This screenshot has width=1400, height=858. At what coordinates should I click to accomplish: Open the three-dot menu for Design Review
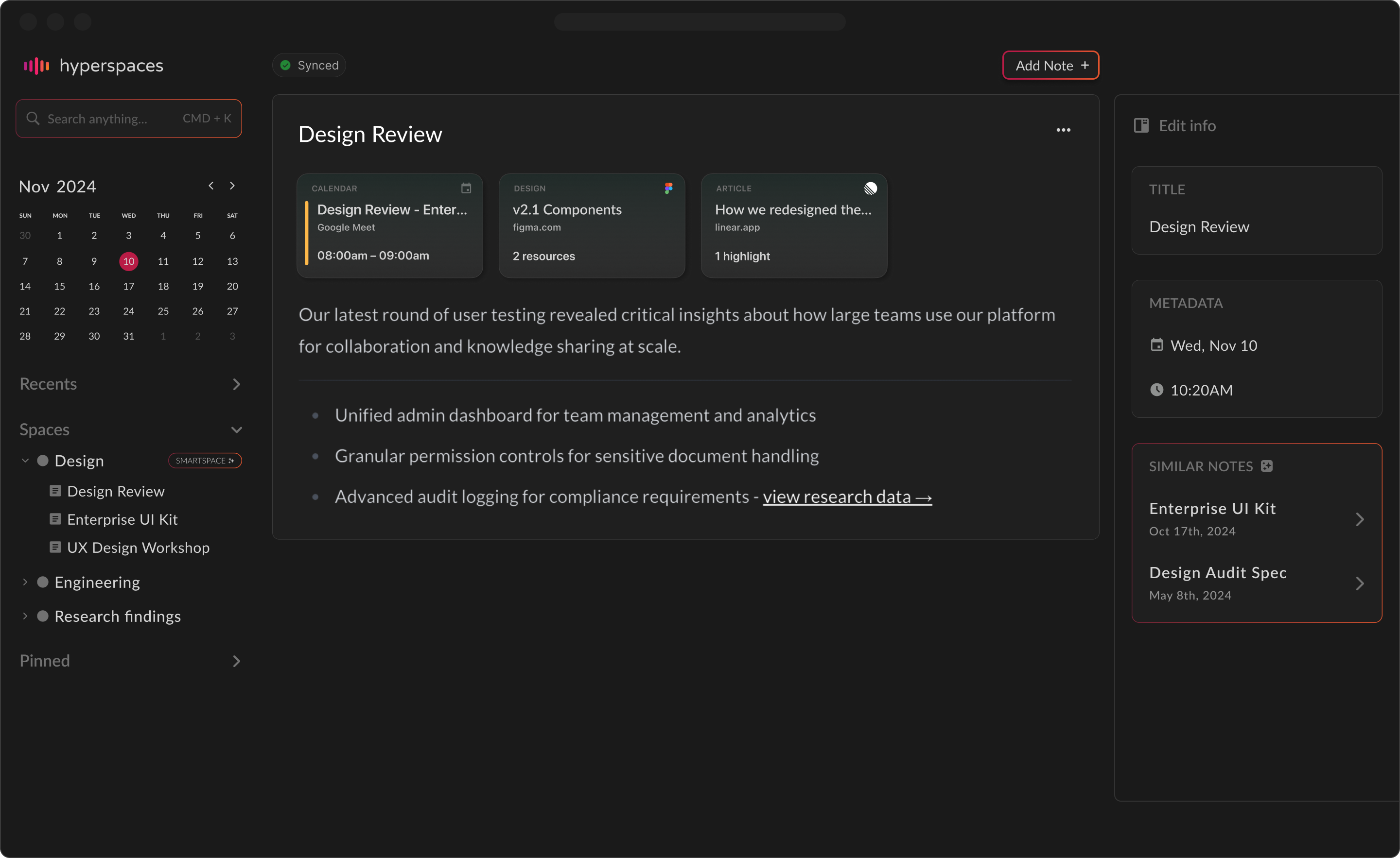click(x=1063, y=130)
